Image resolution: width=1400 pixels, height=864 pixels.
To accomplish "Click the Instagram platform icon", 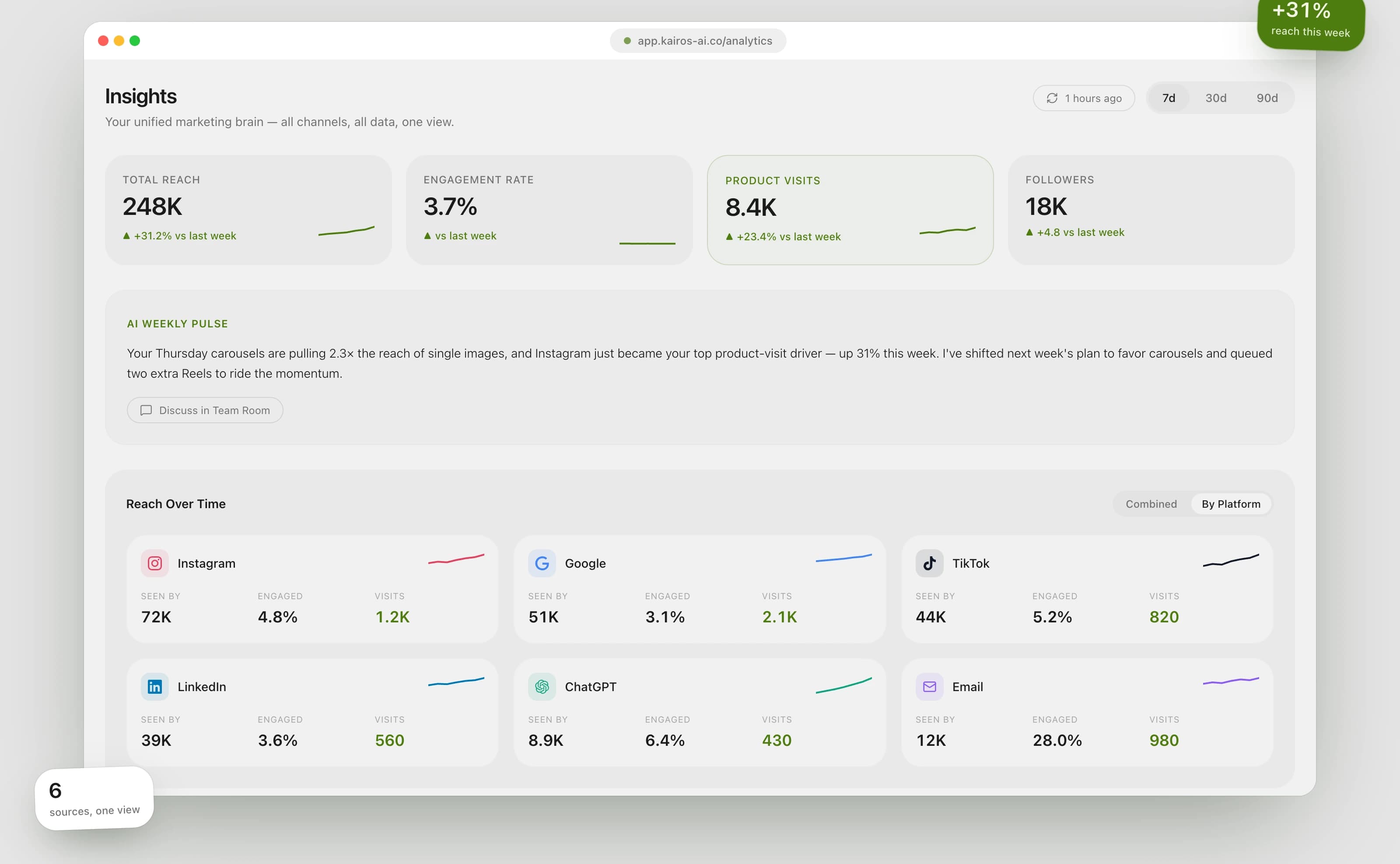I will 155,563.
